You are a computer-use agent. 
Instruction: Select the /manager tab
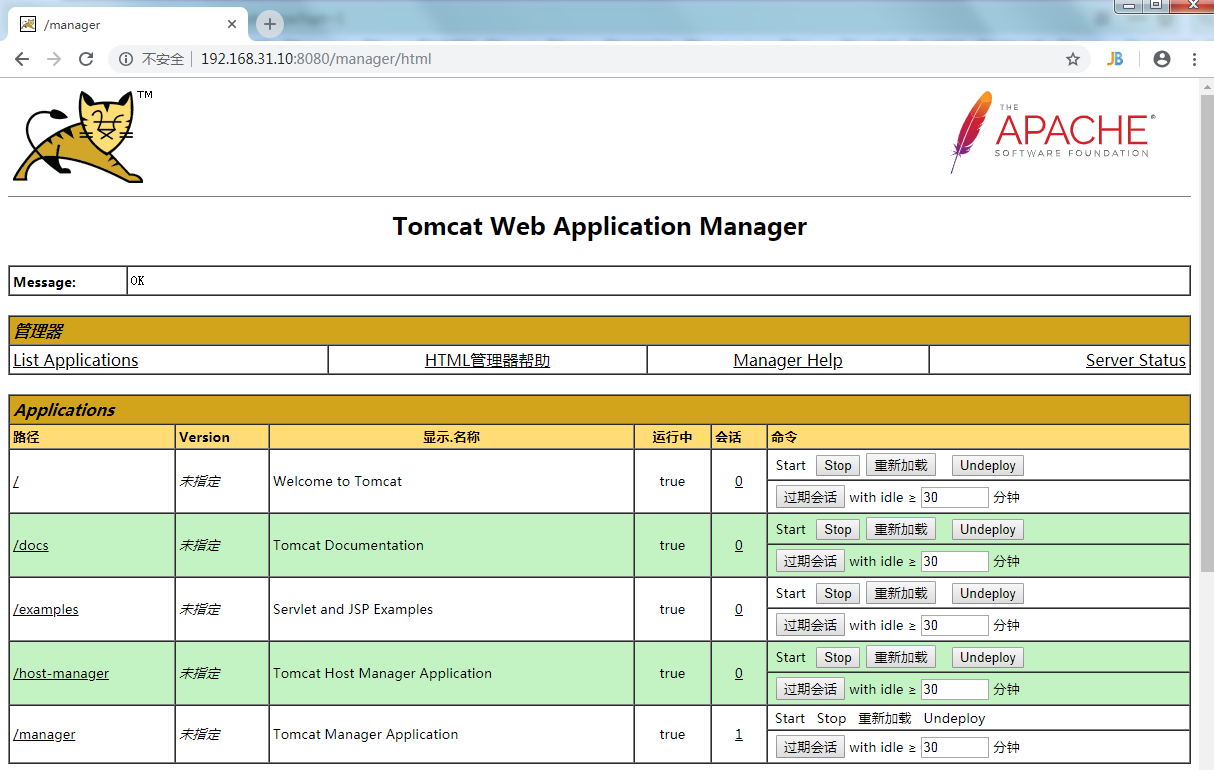(x=130, y=24)
